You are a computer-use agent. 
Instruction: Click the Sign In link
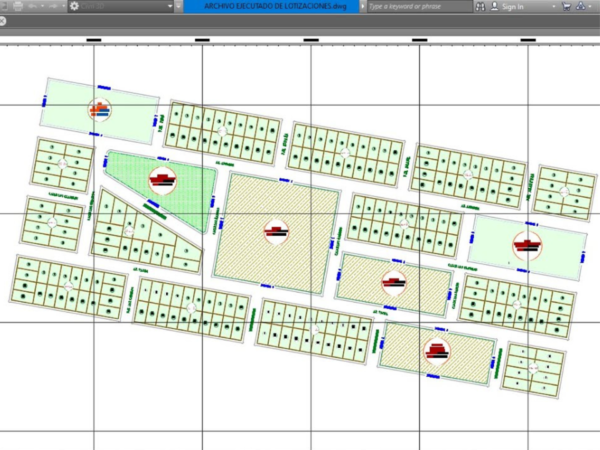pos(514,6)
